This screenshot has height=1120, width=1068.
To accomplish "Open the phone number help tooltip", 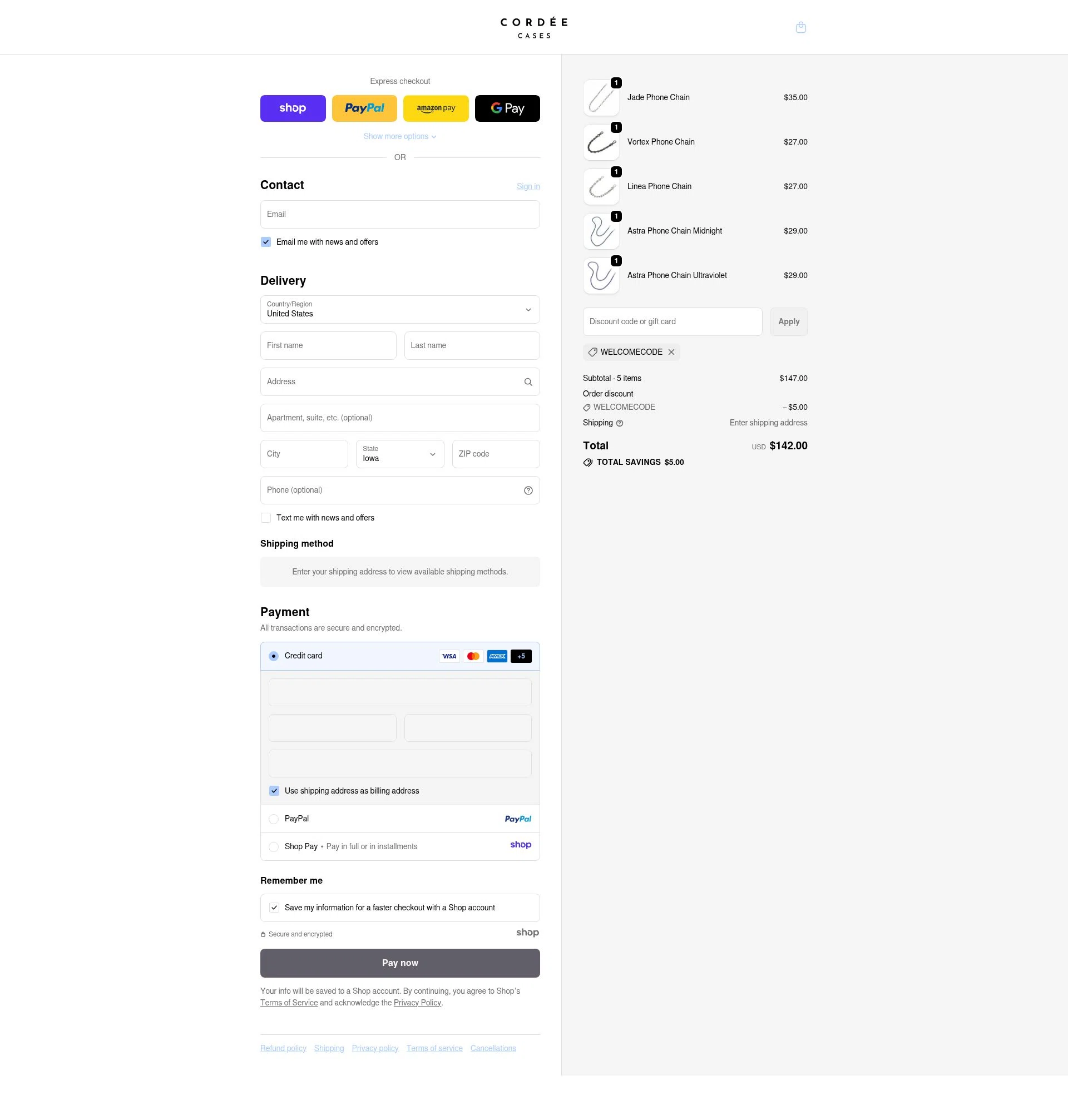I will pos(528,490).
